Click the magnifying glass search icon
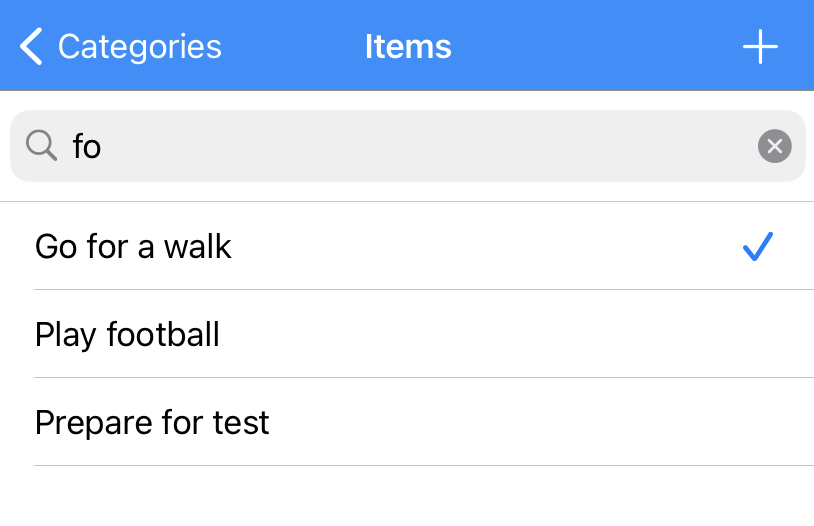Image resolution: width=814 pixels, height=526 pixels. [41, 145]
